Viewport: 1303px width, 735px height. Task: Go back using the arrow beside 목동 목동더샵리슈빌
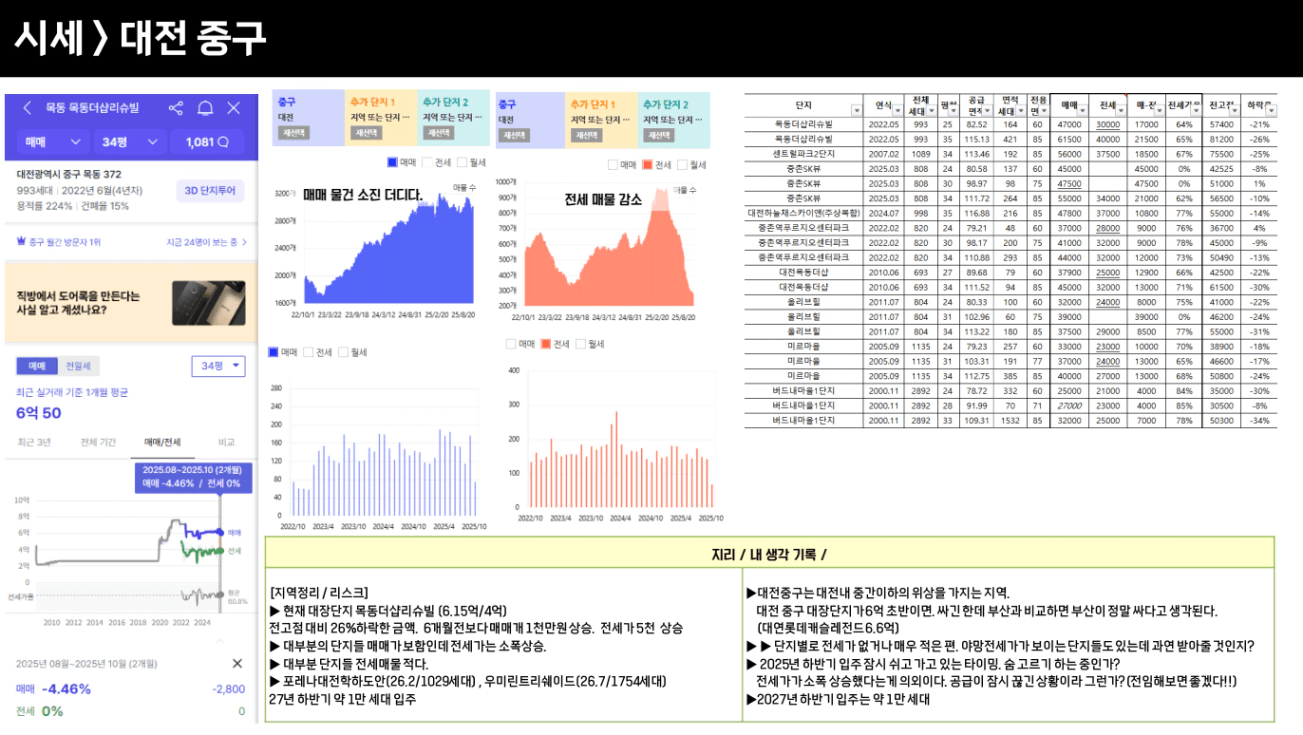(x=26, y=108)
